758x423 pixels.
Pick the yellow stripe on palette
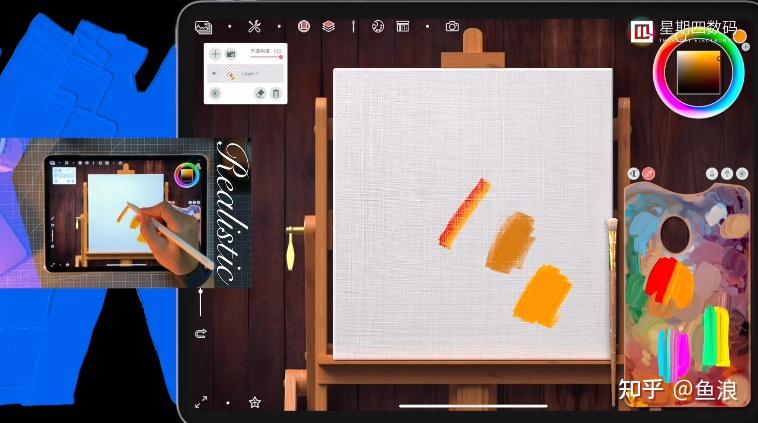coord(723,336)
